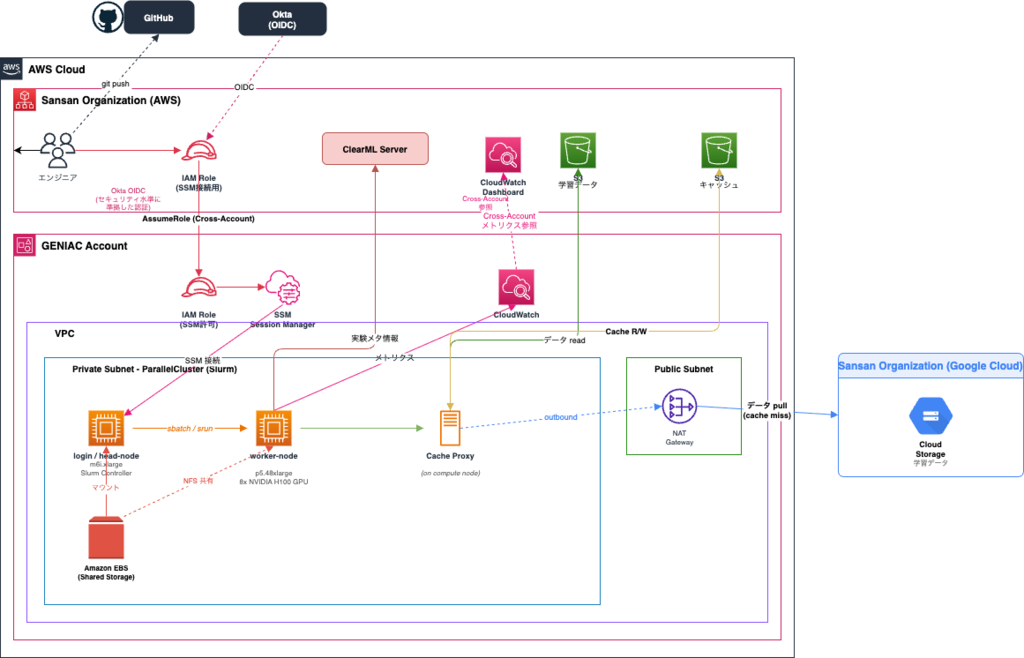
Task: Select the Amazon EBS shared storage icon
Action: 106,538
